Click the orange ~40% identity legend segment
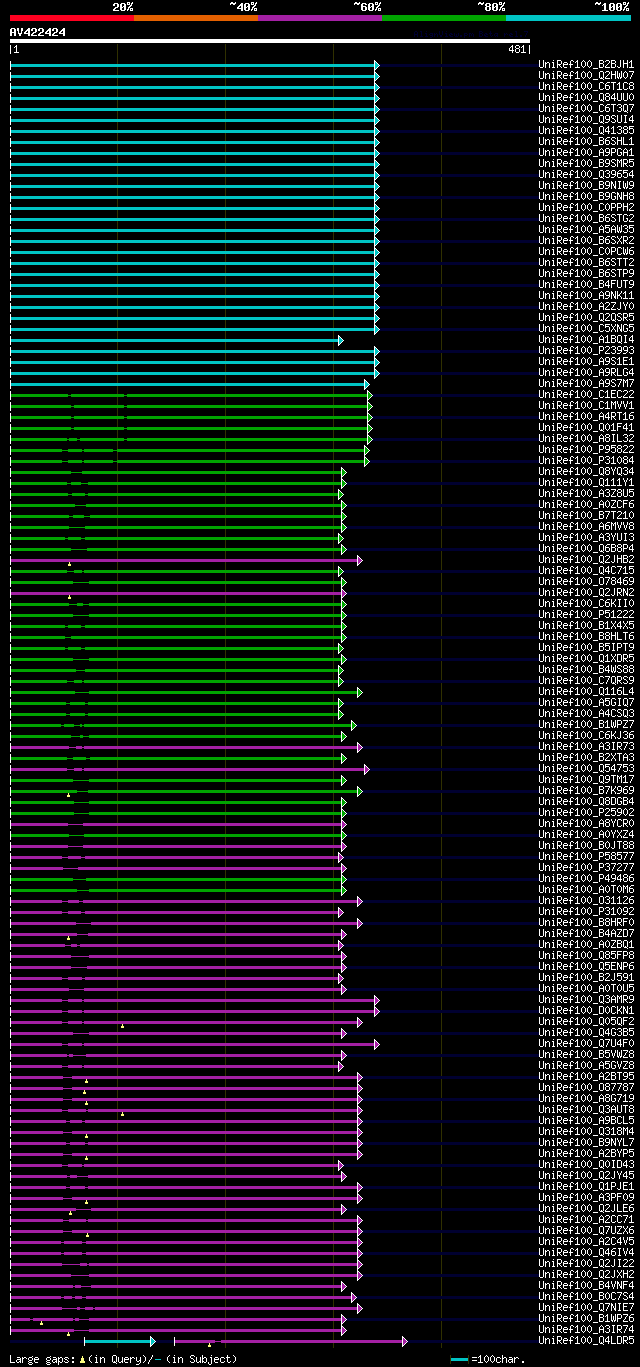The width and height of the screenshot is (640, 1367). 196,18
